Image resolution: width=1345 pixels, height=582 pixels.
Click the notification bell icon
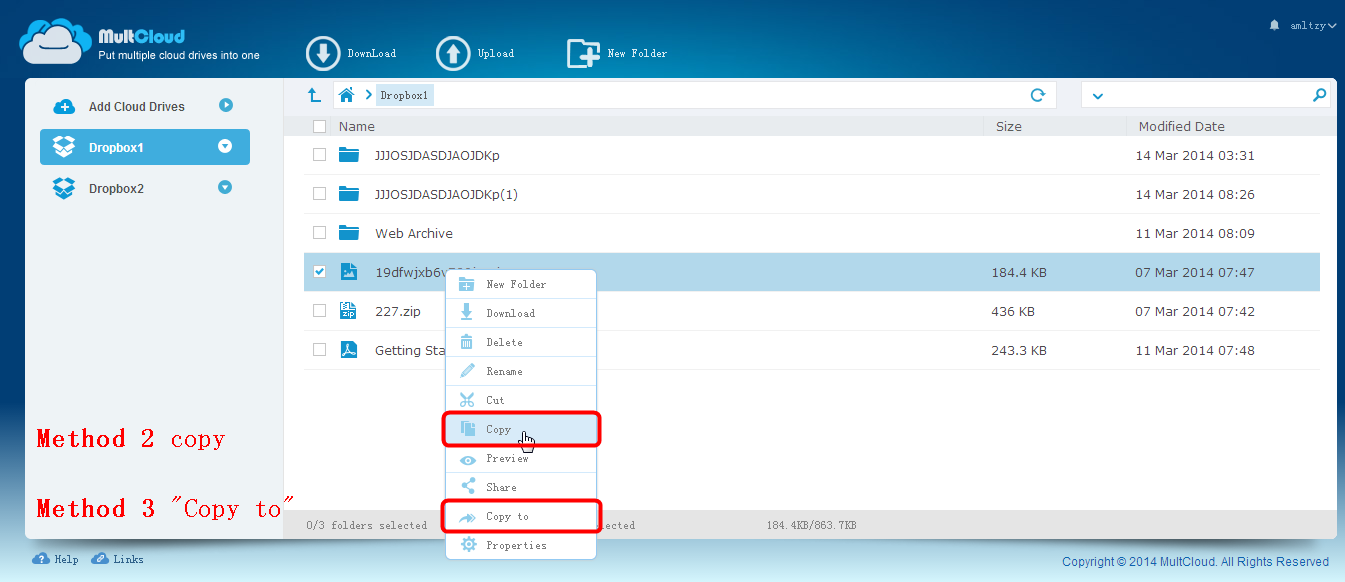(x=1274, y=25)
